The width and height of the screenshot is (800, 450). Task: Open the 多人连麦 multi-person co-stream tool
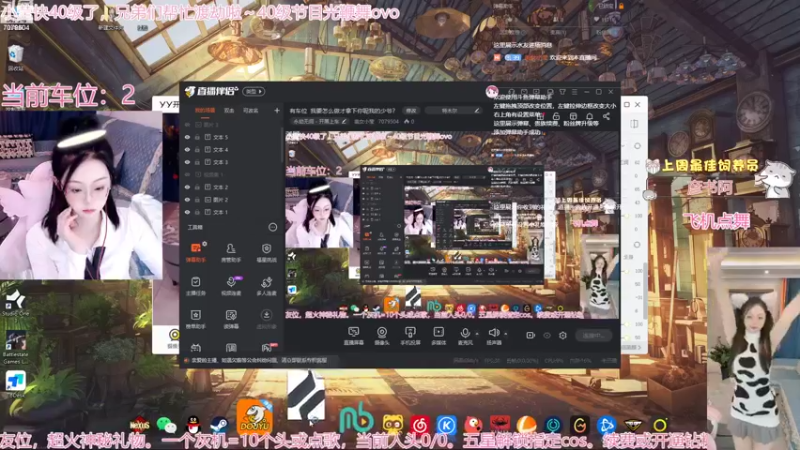[266, 286]
